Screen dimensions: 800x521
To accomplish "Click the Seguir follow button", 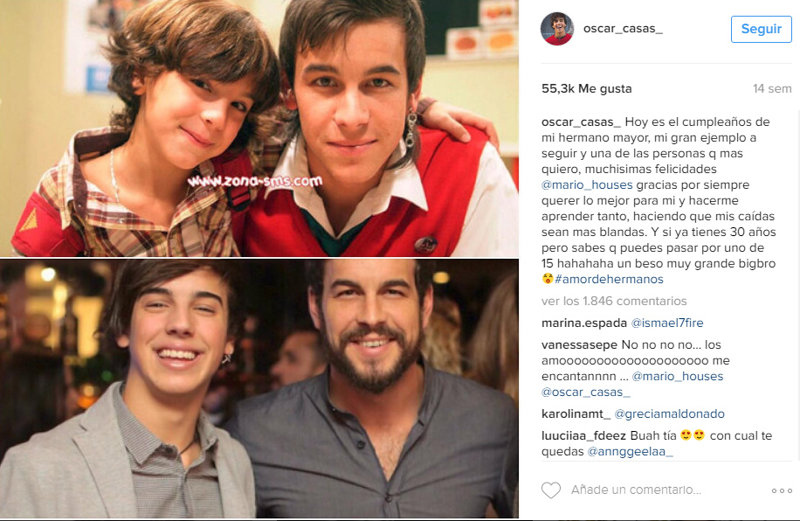I will click(x=761, y=29).
